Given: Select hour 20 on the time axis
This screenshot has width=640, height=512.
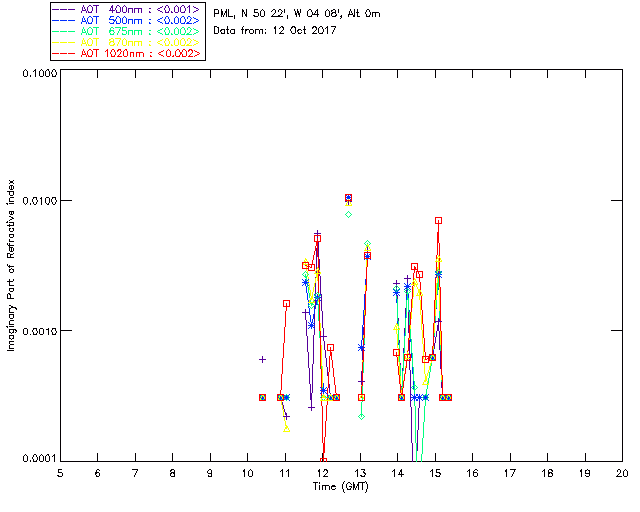Looking at the screenshot, I should click(x=622, y=474).
